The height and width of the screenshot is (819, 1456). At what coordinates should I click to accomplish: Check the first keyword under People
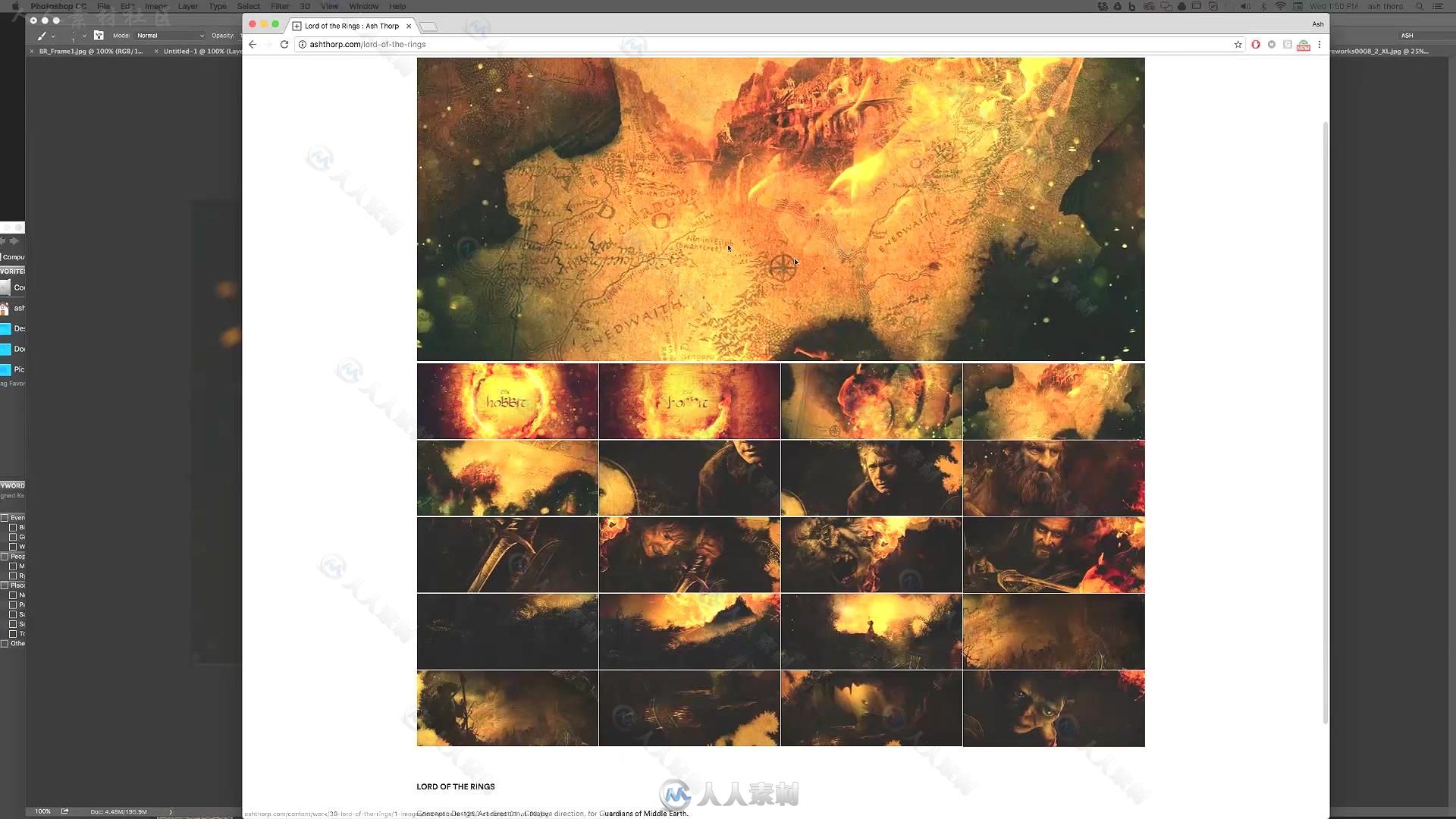pyautogui.click(x=13, y=566)
